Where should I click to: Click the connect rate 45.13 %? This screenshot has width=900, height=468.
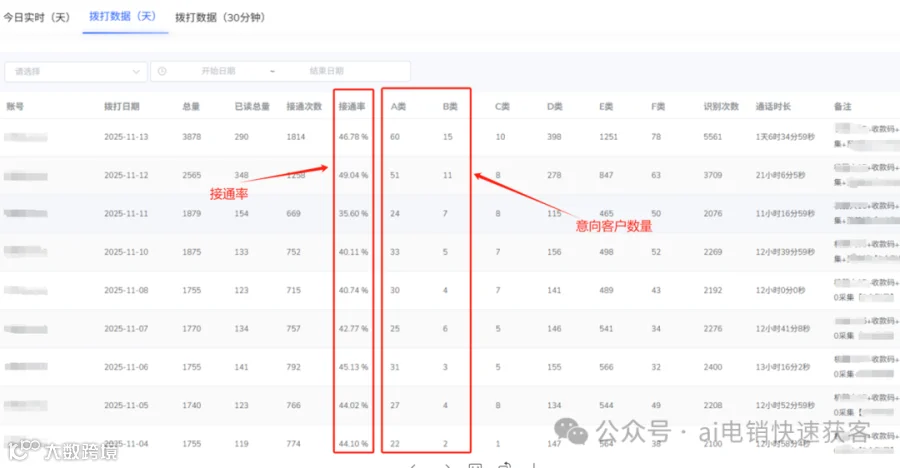[x=353, y=367]
